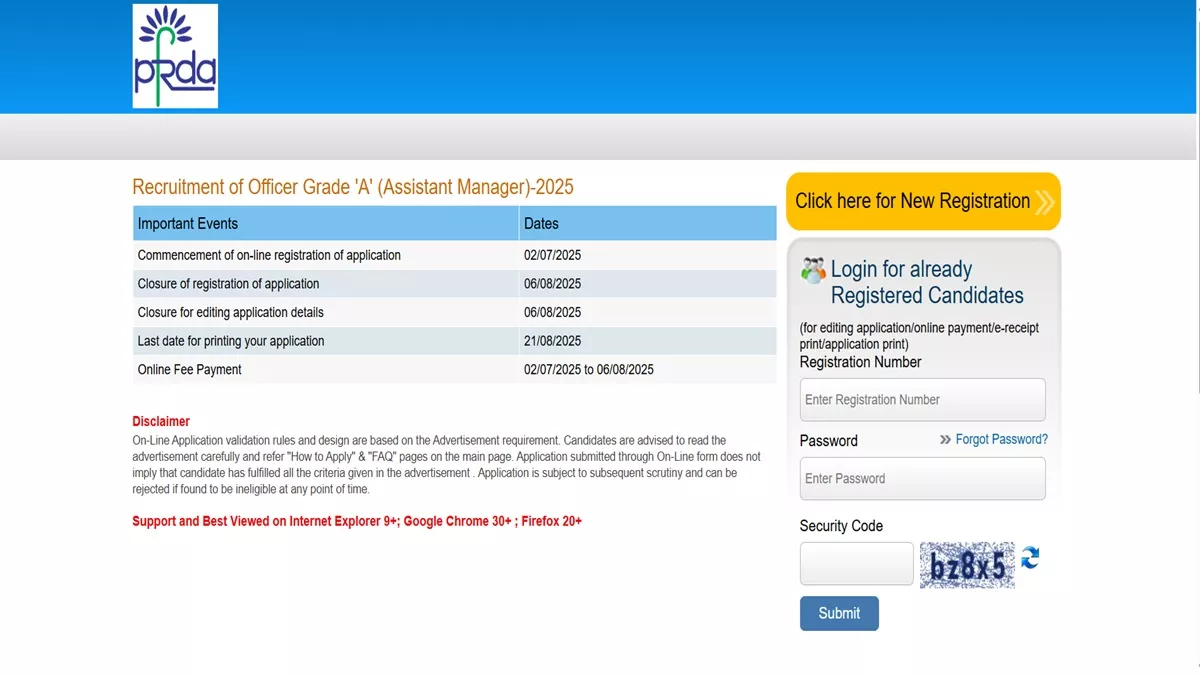The width and height of the screenshot is (1200, 675).
Task: Click the Security Code text box
Action: point(857,564)
